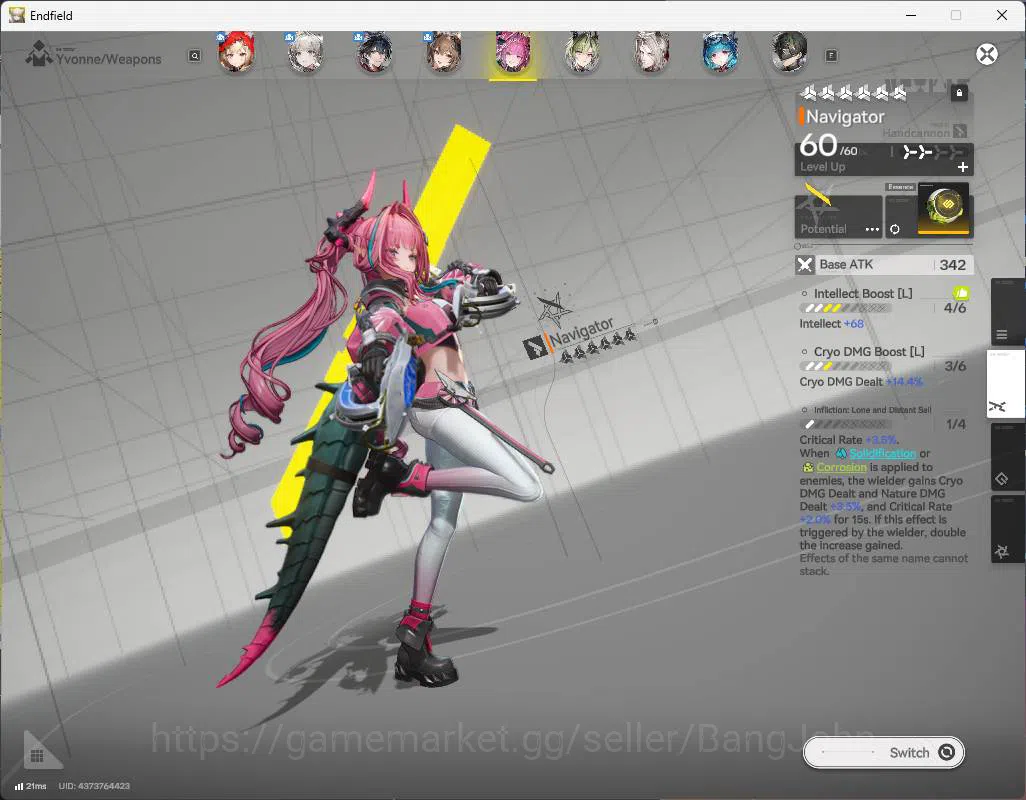The image size is (1026, 800).
Task: Click the Endfield app icon in title bar
Action: [17, 15]
